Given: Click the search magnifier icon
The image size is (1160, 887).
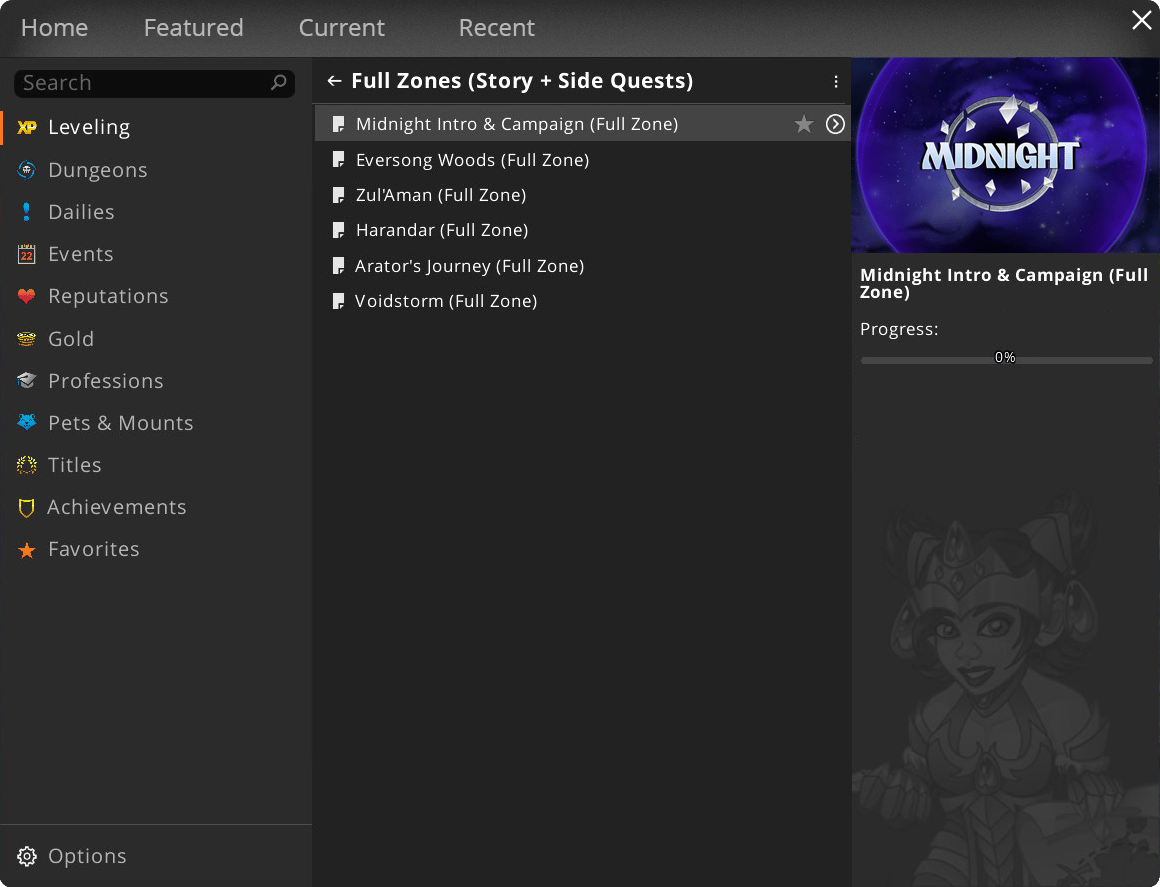Looking at the screenshot, I should coord(279,82).
